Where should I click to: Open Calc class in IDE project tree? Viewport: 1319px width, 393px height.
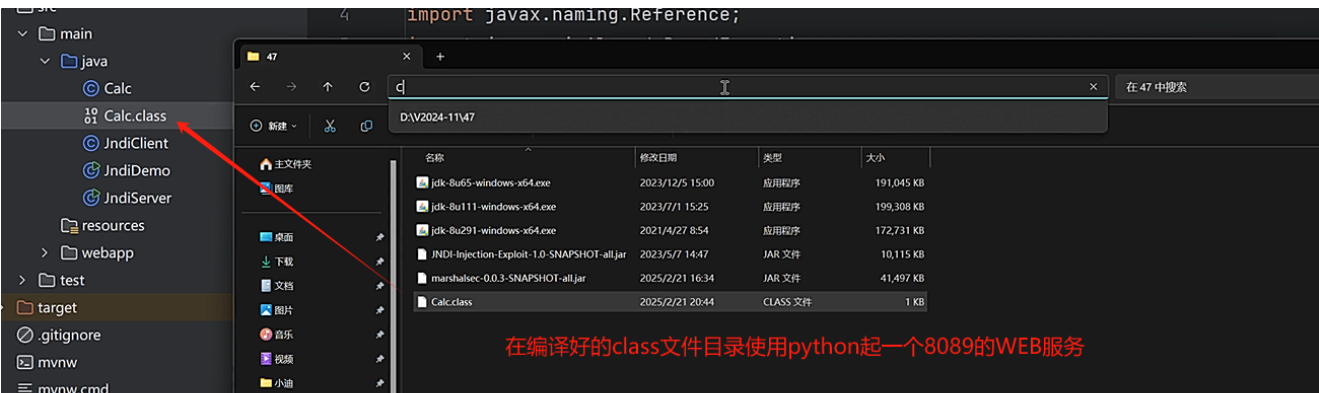pos(108,88)
